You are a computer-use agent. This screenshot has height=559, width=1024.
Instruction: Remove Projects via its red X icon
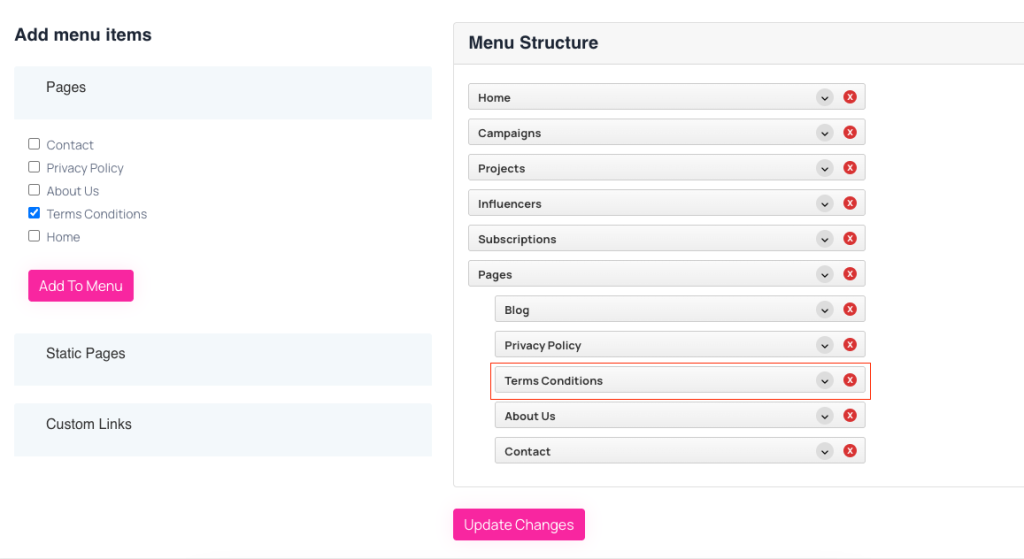[x=850, y=168]
